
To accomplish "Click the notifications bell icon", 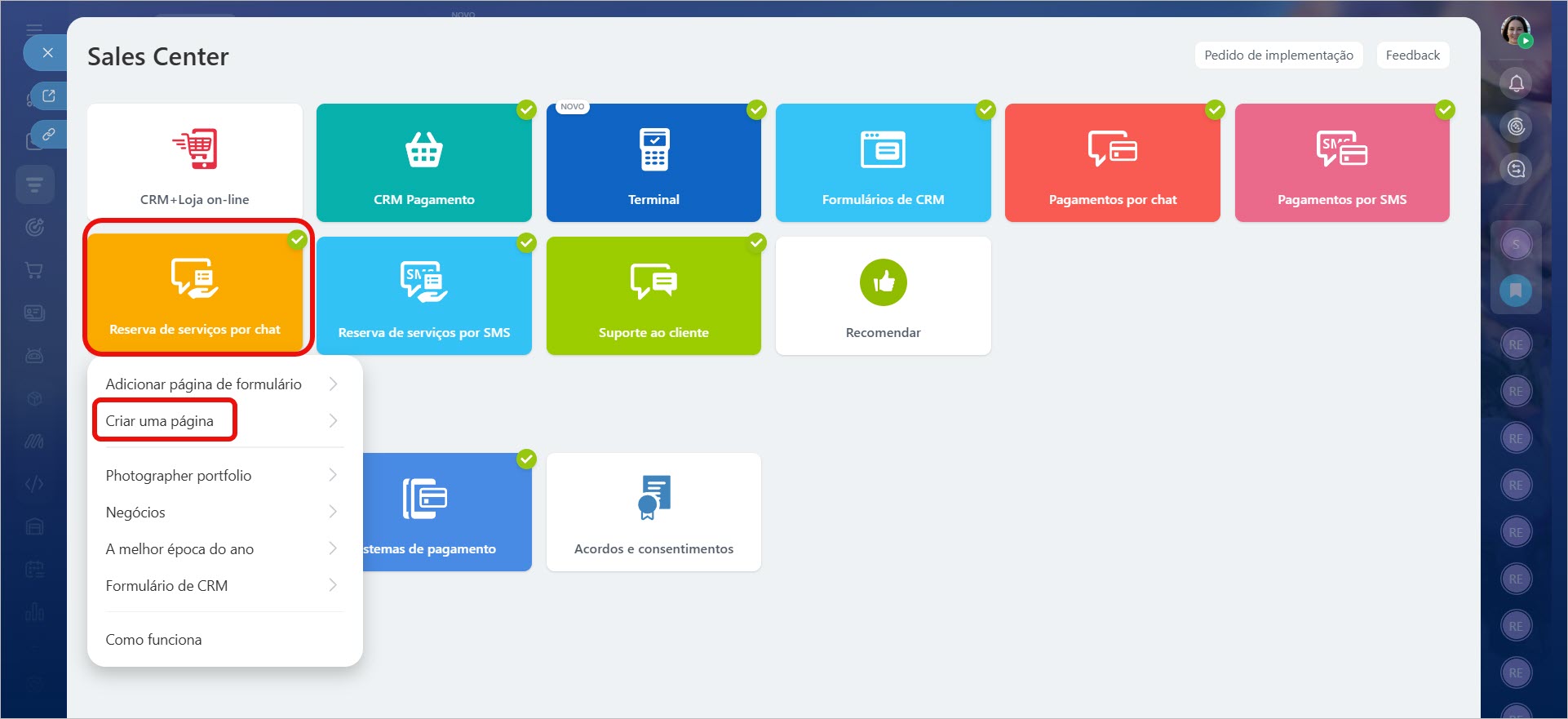I will click(1516, 83).
